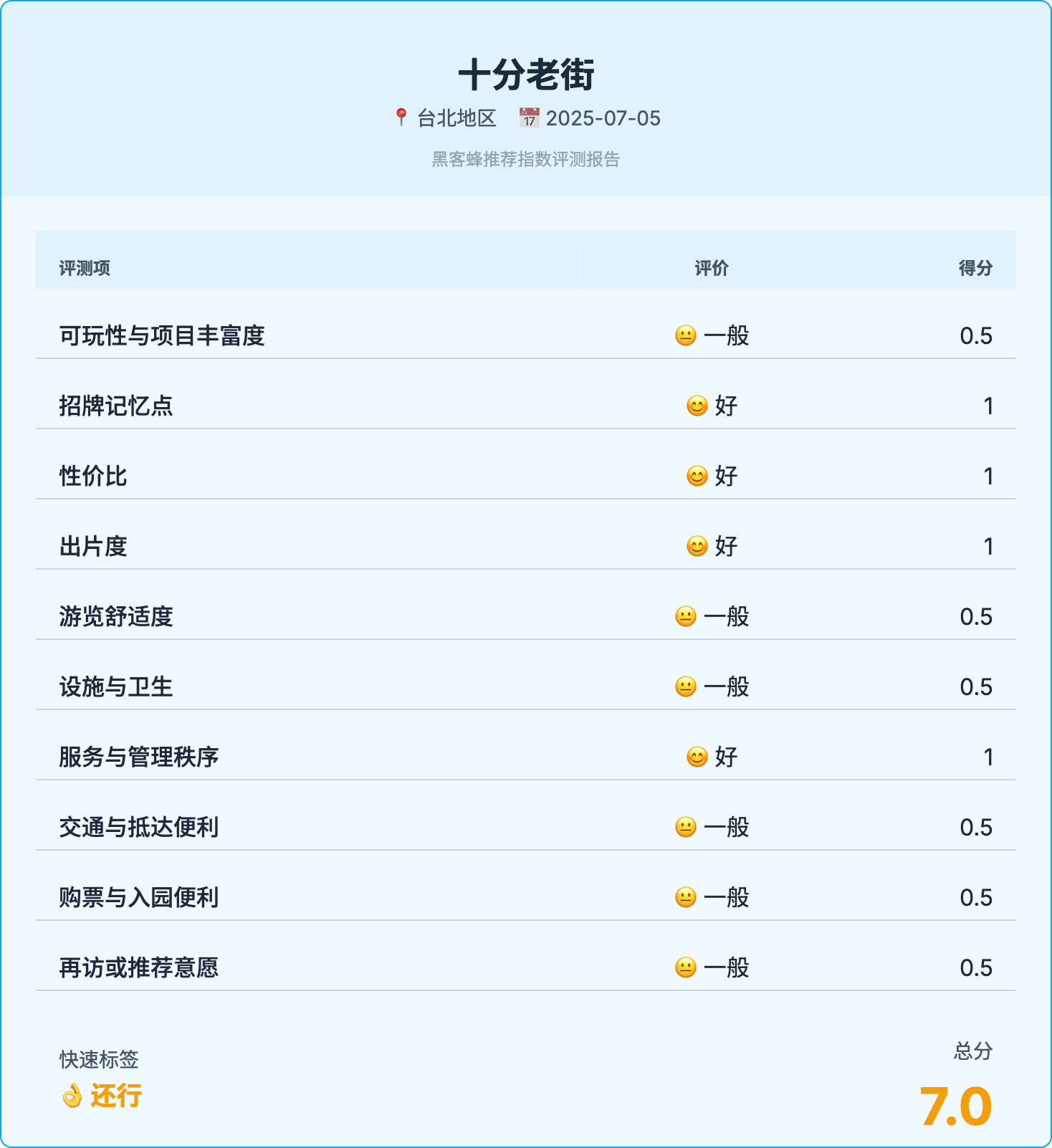Click the smiley face in 出片度 row

(697, 546)
